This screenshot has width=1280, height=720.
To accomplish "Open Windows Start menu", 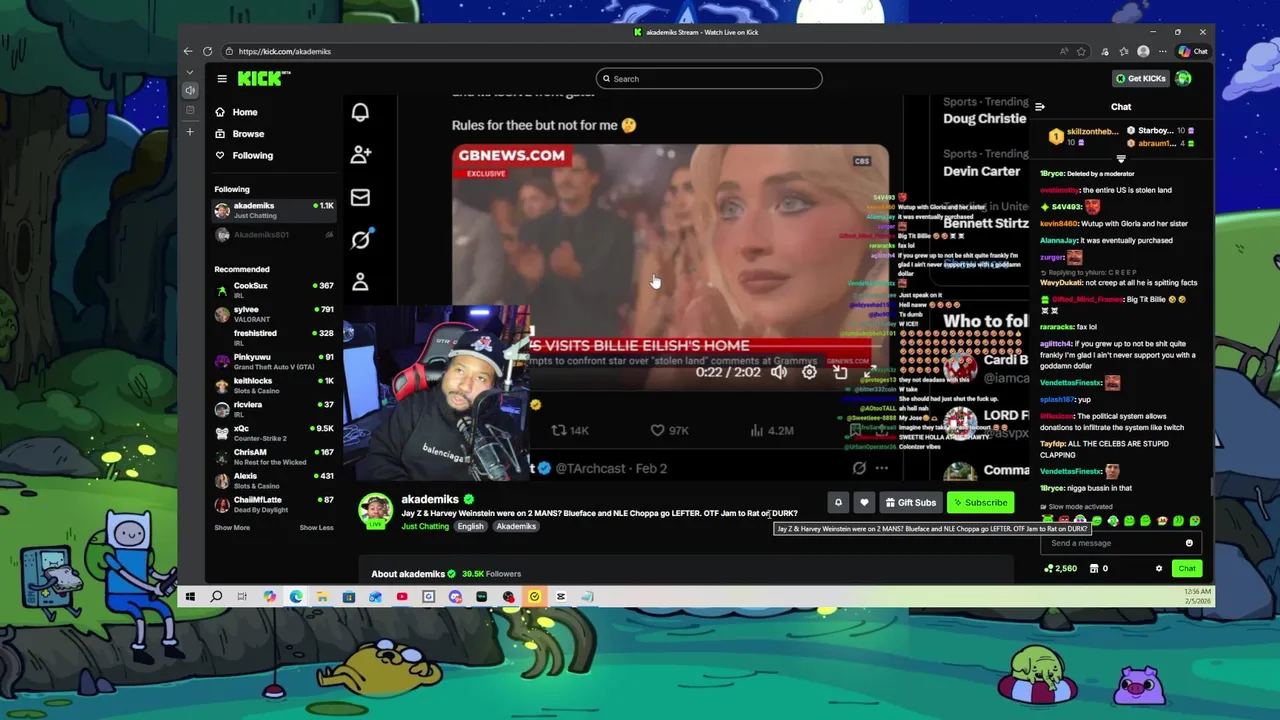I will [x=190, y=597].
